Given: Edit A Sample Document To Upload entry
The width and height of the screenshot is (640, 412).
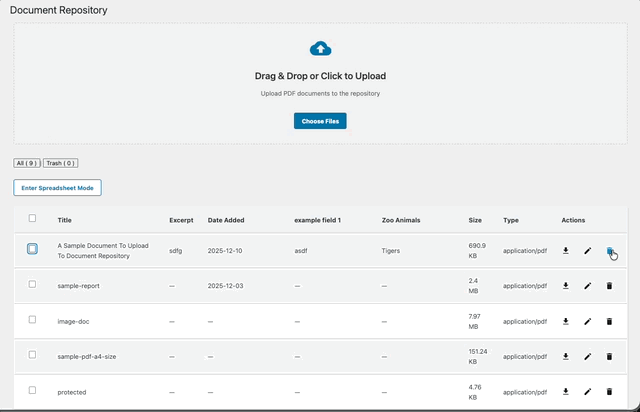Looking at the screenshot, I should coord(588,251).
